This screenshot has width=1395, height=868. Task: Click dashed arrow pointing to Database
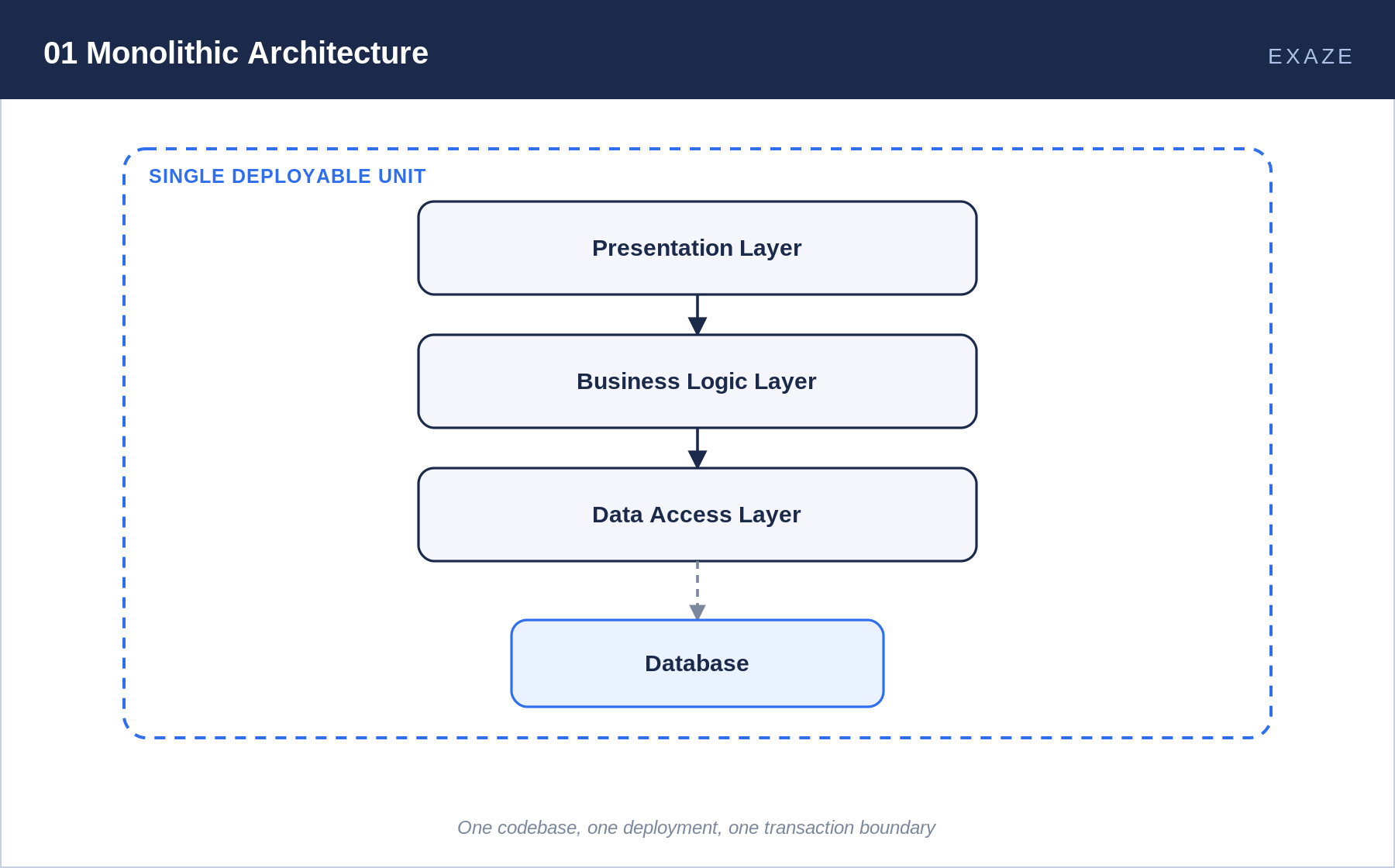click(x=697, y=591)
